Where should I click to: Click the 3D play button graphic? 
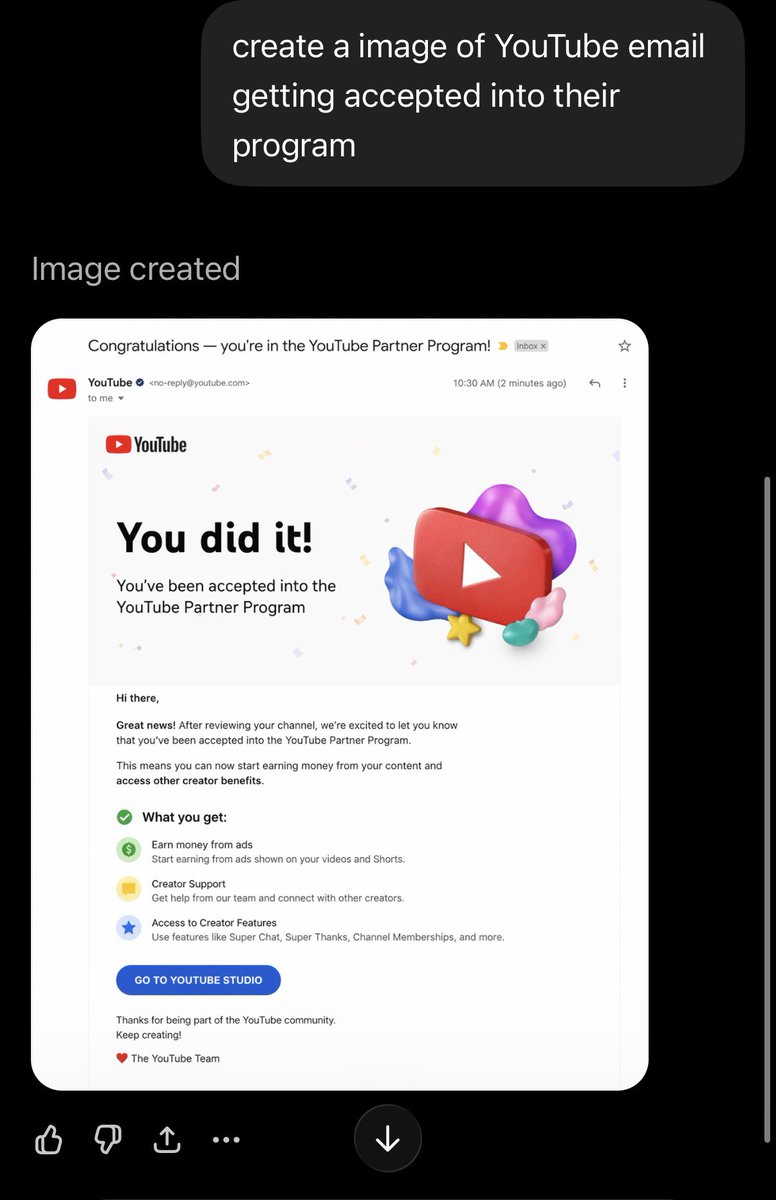click(x=482, y=565)
